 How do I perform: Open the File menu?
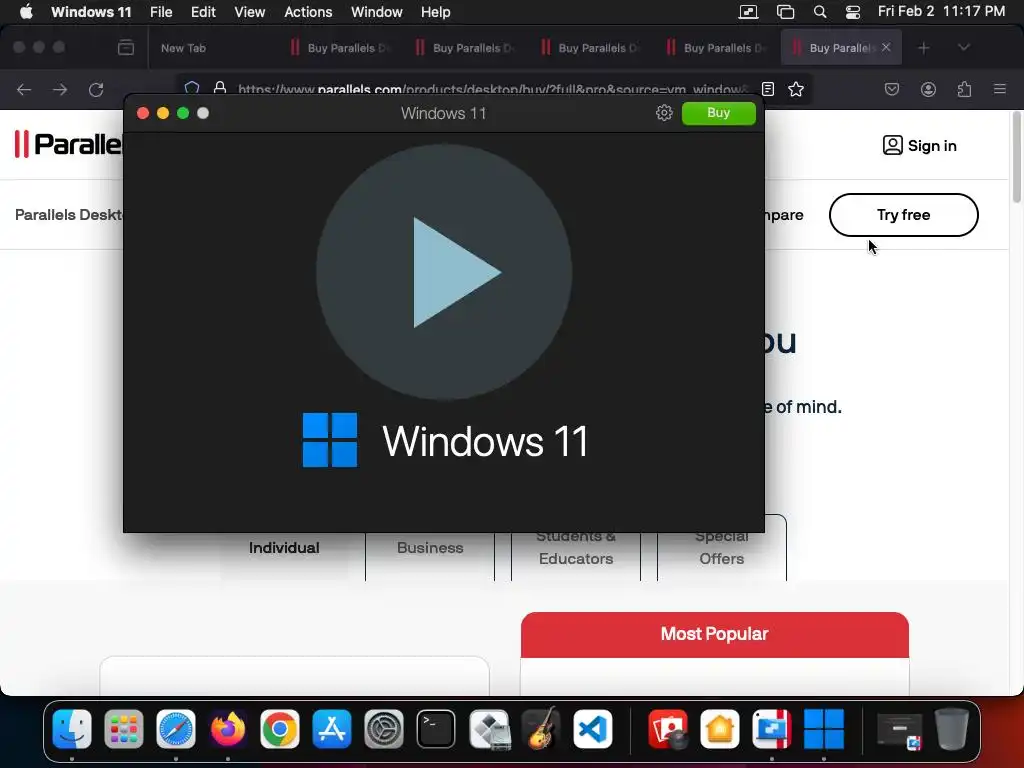(x=161, y=12)
